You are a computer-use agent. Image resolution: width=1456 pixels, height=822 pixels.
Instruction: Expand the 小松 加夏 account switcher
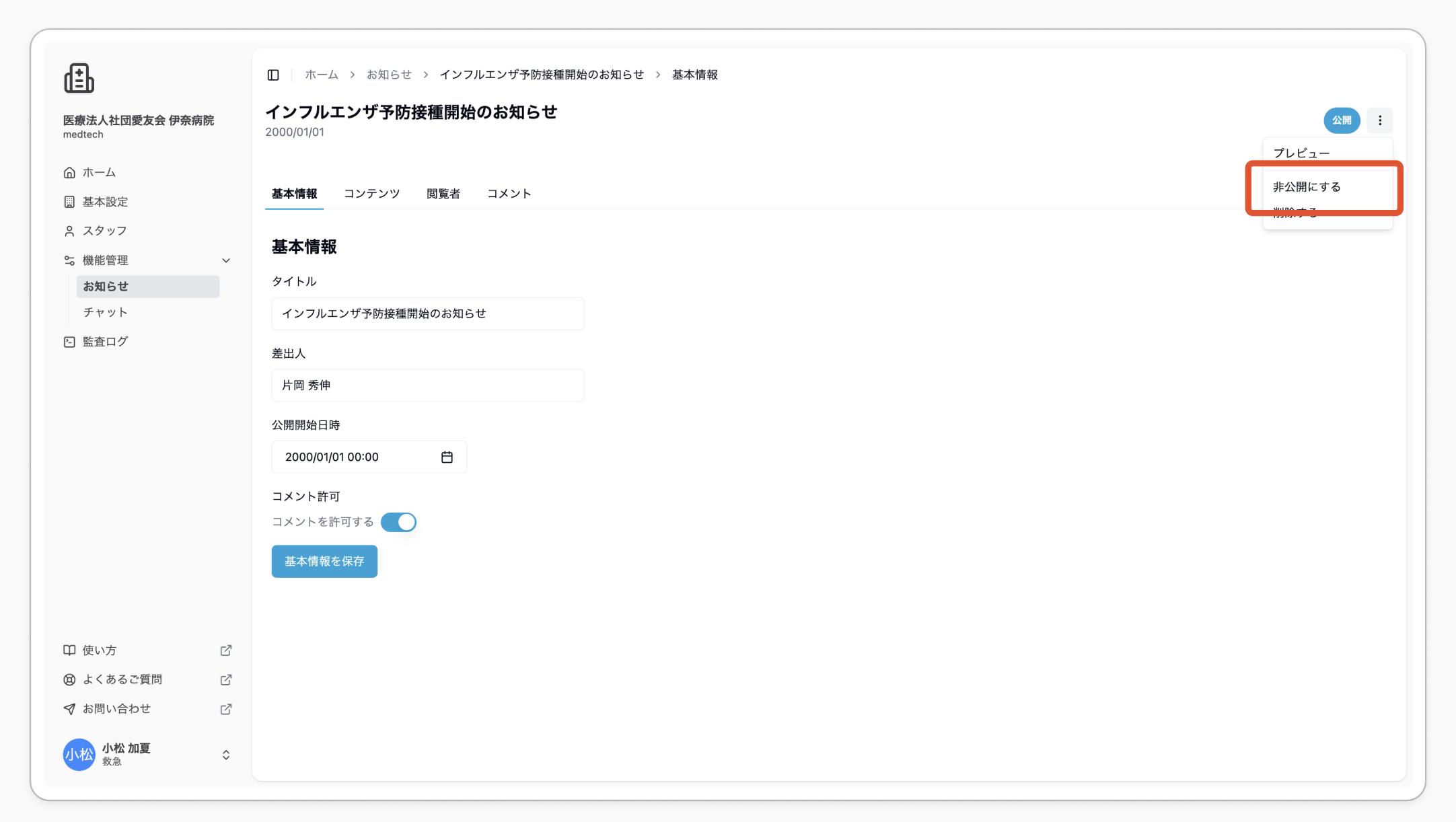coord(226,755)
